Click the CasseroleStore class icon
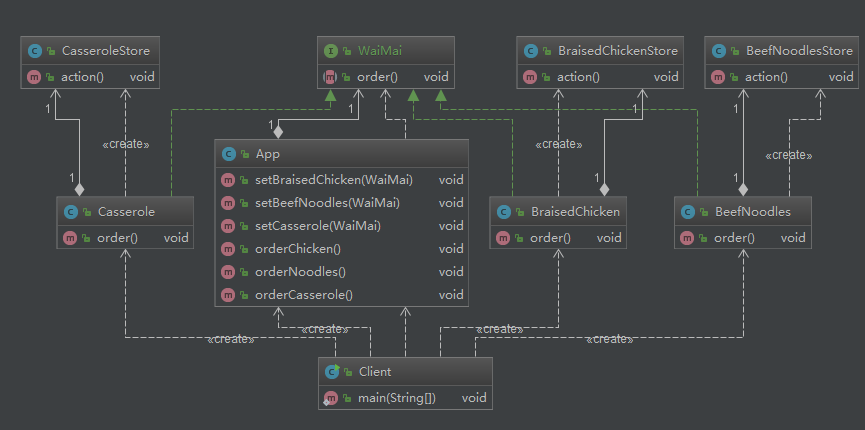This screenshot has width=865, height=430. pos(35,51)
